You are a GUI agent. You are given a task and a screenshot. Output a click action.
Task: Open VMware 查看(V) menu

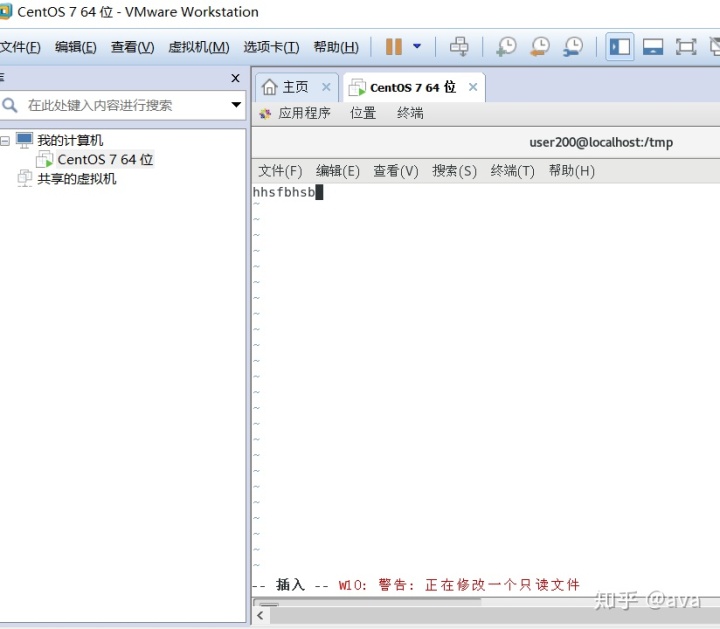[132, 47]
